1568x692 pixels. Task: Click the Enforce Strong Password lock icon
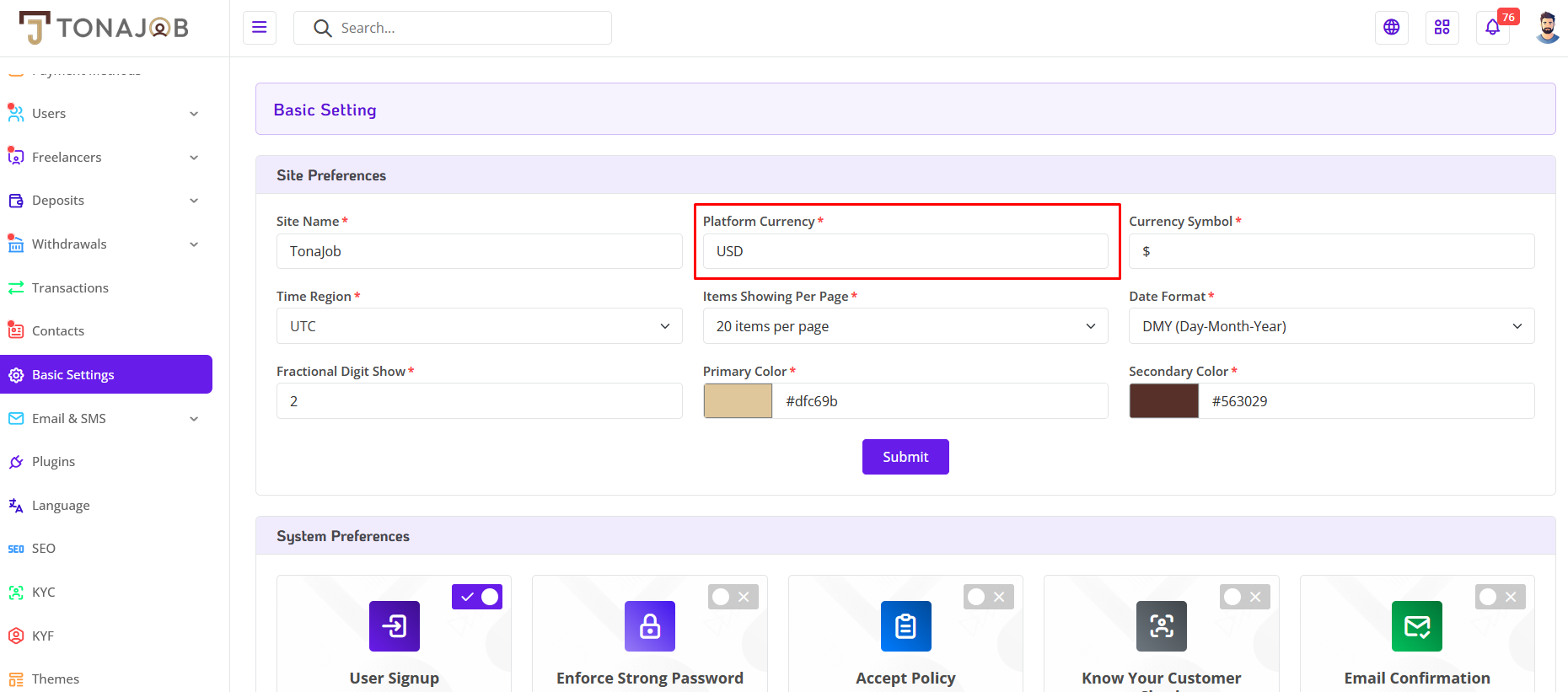(x=650, y=626)
